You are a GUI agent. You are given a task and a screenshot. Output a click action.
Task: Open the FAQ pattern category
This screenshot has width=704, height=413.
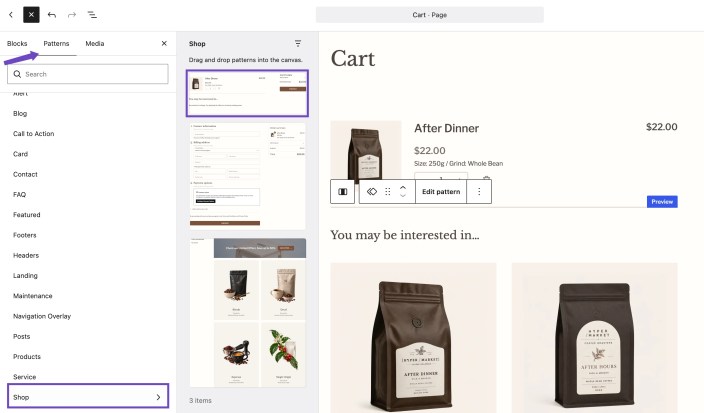pos(19,194)
